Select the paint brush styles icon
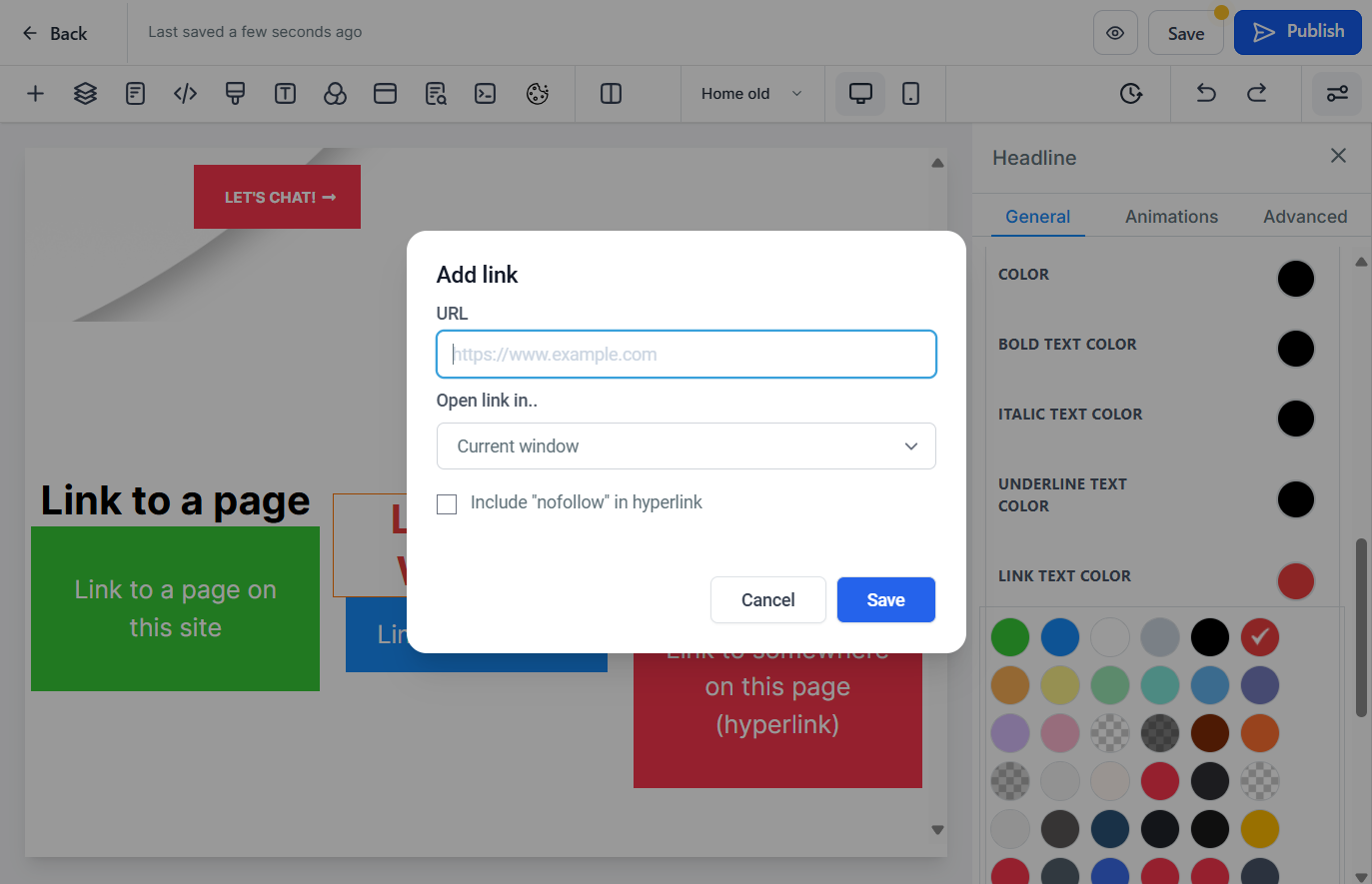1372x884 pixels. pos(235,94)
